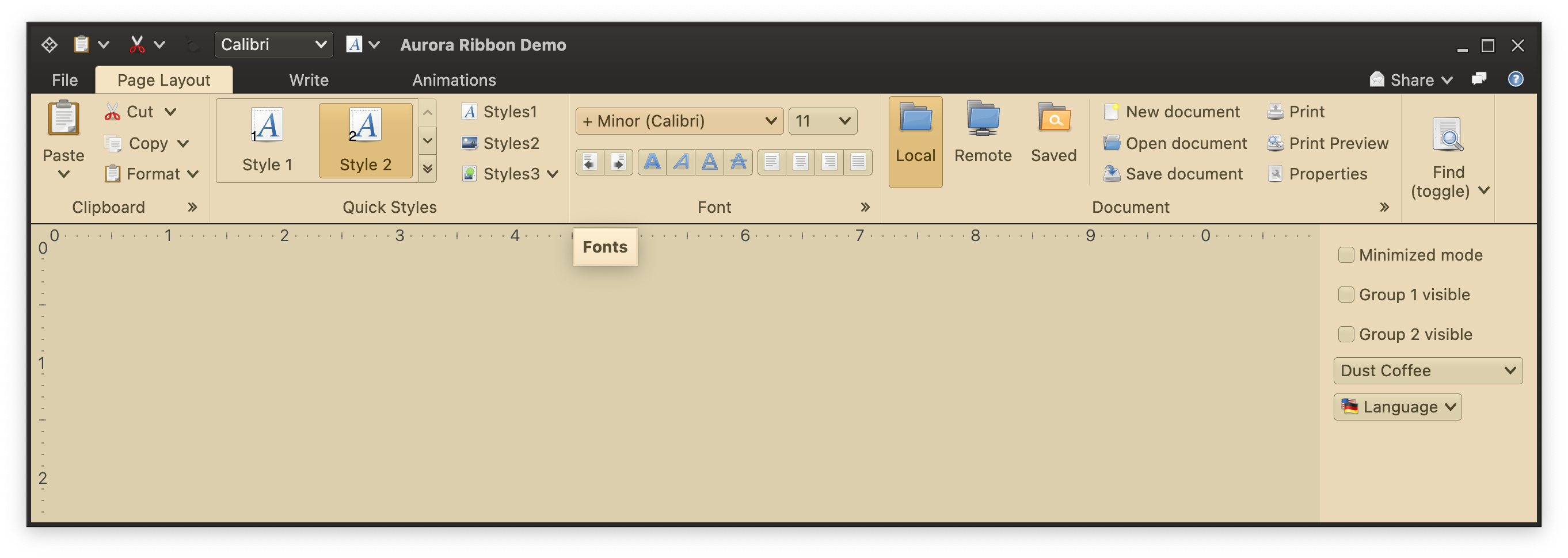Click the title bar scissors cut icon
The width and height of the screenshot is (1568, 558).
pos(138,44)
